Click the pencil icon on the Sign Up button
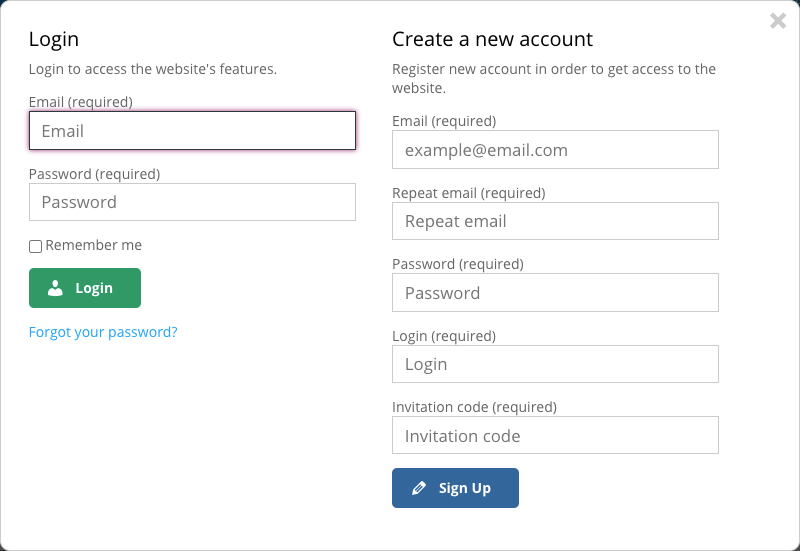800x551 pixels. (x=419, y=488)
